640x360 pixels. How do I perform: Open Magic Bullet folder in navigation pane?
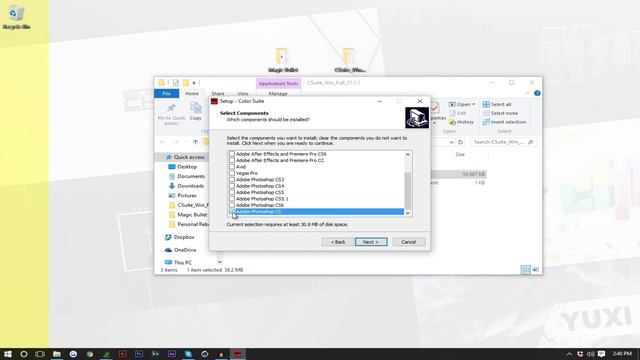click(188, 215)
